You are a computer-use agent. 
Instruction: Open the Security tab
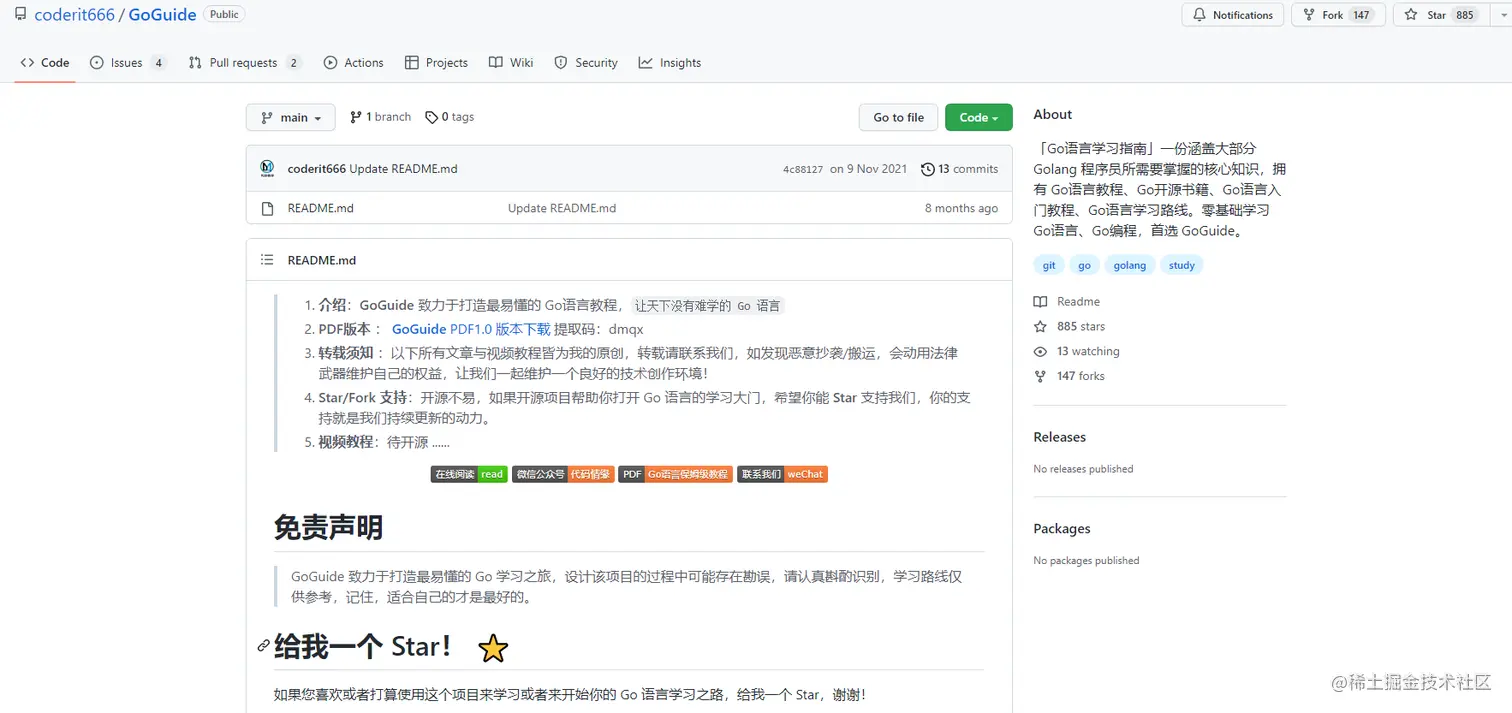tap(586, 62)
